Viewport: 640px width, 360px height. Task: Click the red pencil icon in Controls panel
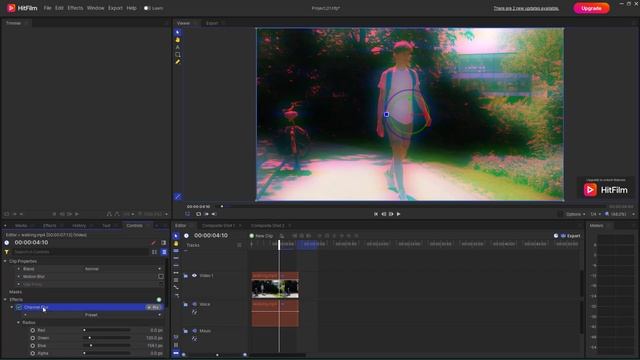(x=153, y=242)
